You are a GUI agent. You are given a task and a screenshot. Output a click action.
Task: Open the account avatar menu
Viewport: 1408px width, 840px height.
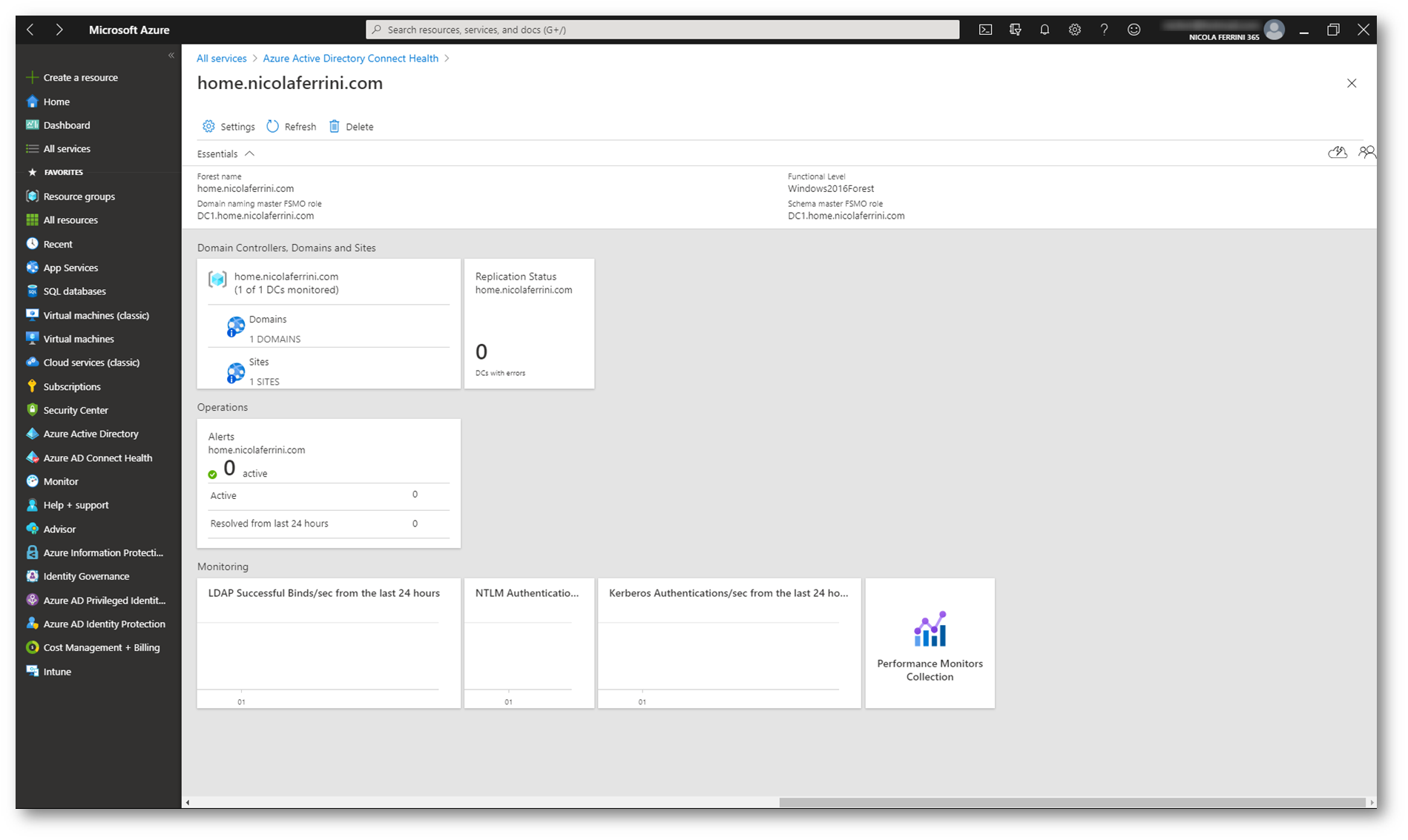tap(1274, 30)
